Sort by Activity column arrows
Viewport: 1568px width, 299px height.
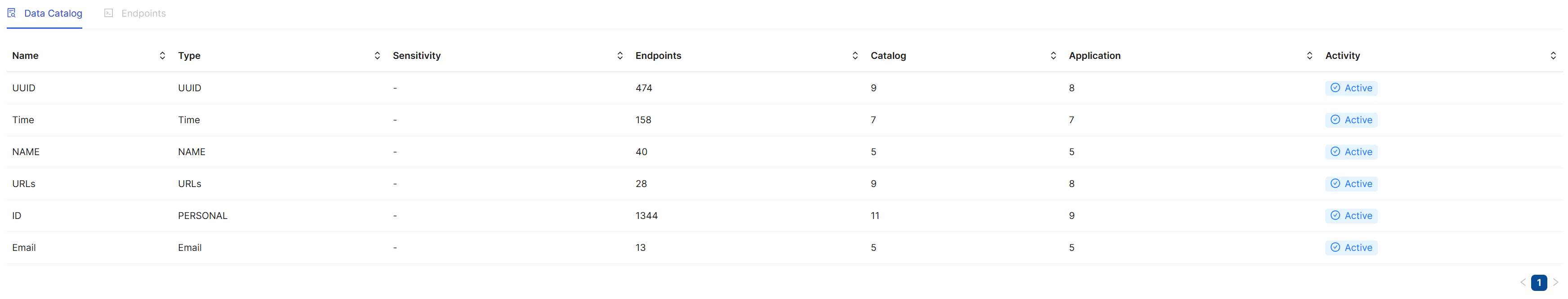point(1553,55)
